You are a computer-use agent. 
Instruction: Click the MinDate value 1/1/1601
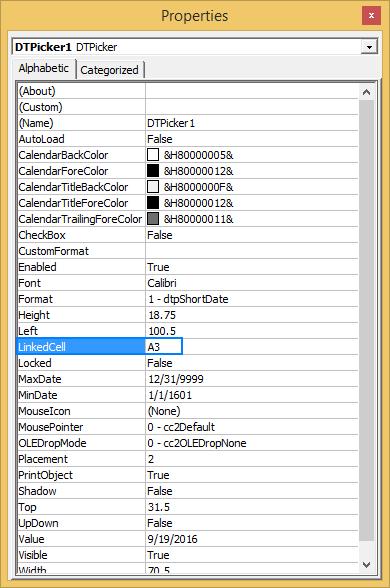point(170,395)
